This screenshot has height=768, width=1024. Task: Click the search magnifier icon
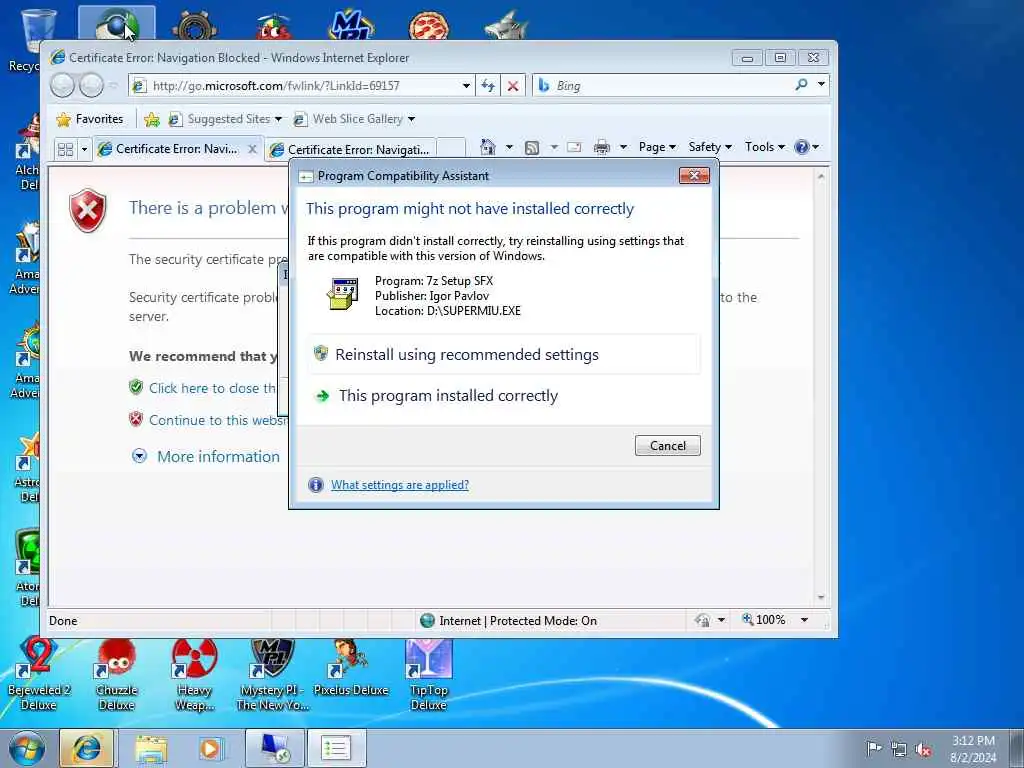[x=801, y=85]
